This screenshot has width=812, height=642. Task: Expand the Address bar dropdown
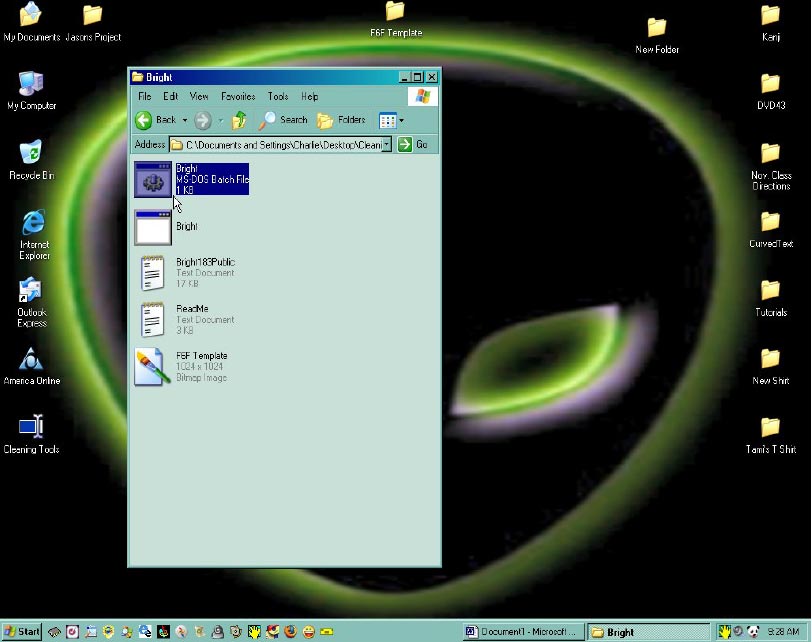pyautogui.click(x=387, y=145)
